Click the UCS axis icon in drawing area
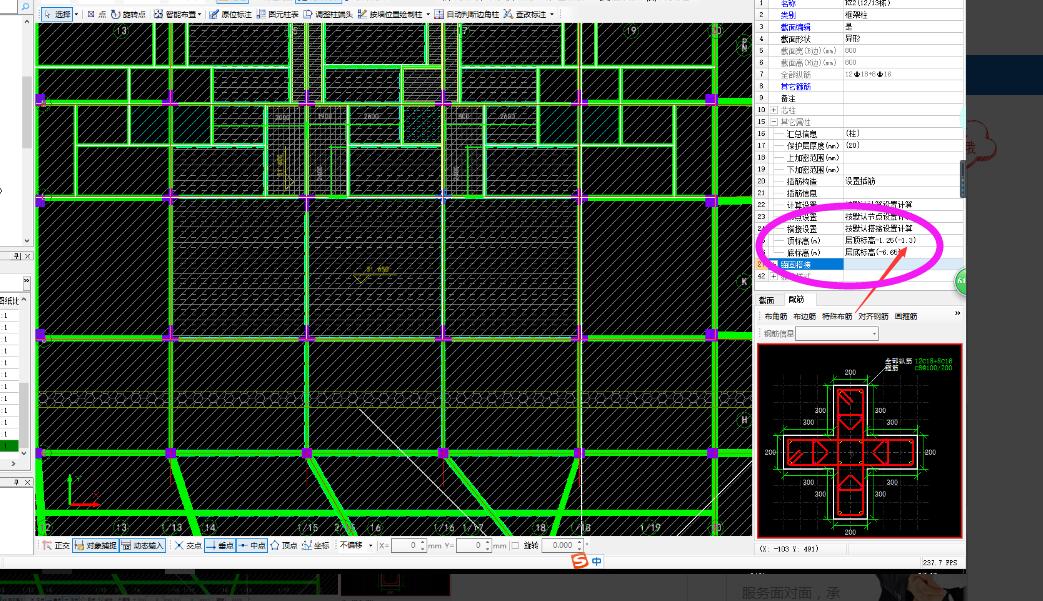This screenshot has width=1043, height=601. click(x=83, y=492)
